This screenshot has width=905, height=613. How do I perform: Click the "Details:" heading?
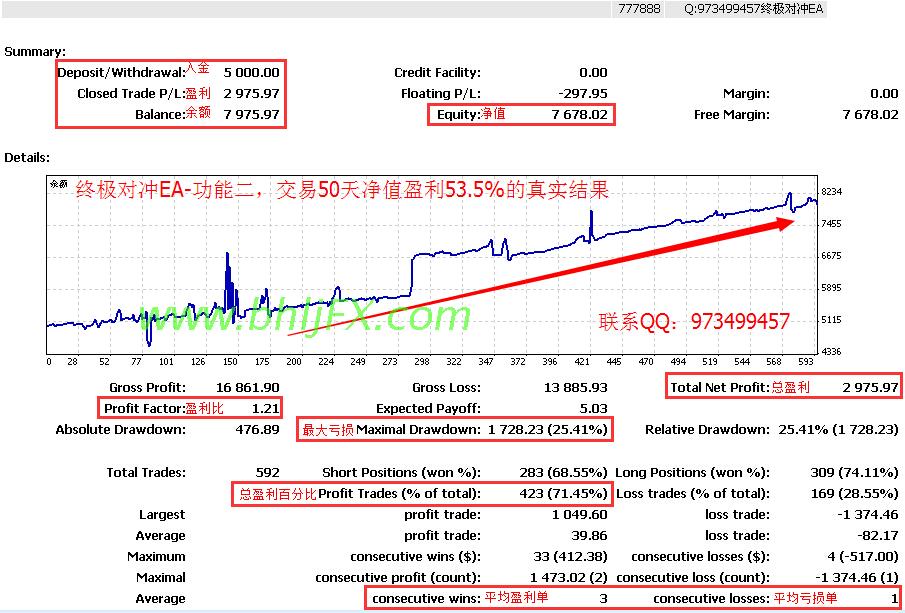[x=27, y=158]
